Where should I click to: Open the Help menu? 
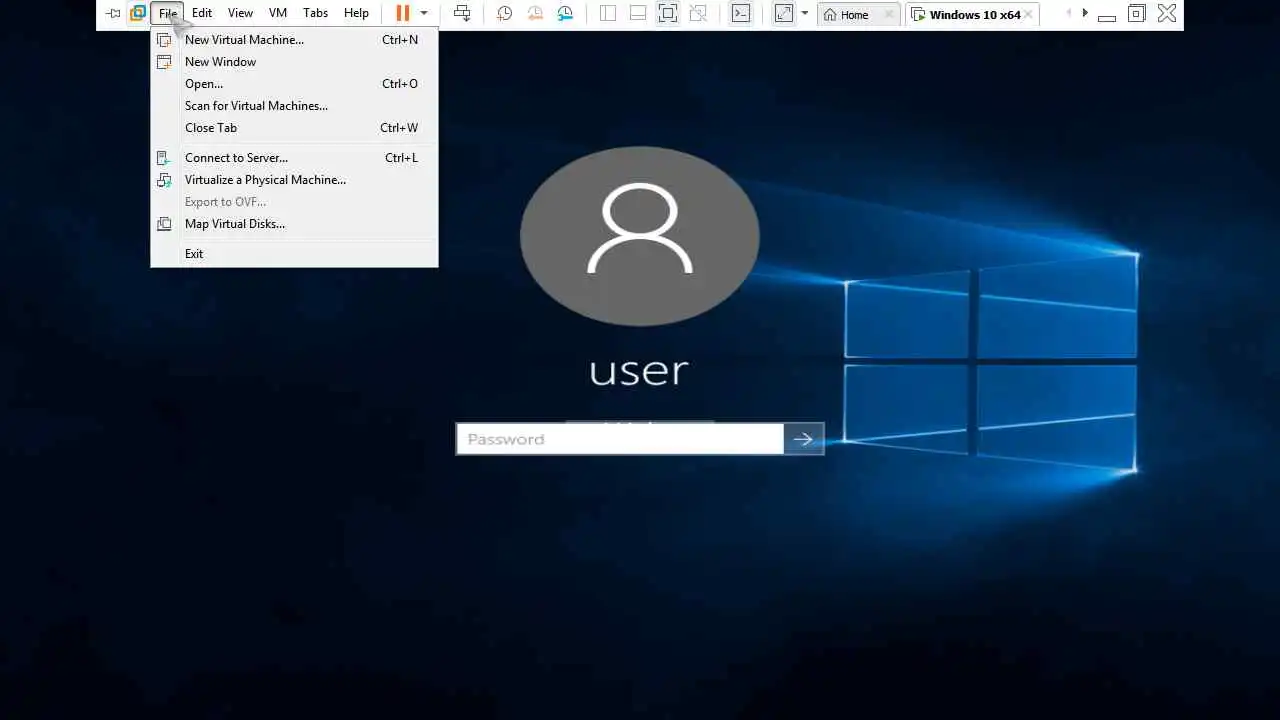(356, 13)
